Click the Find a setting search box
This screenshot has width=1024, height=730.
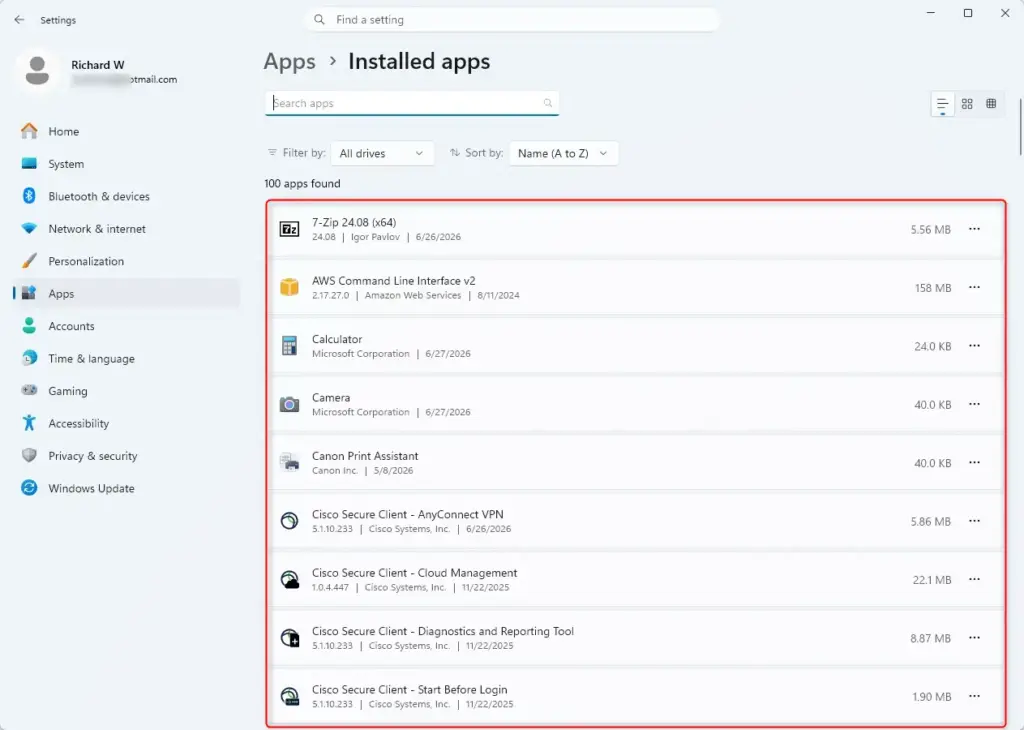pos(511,20)
